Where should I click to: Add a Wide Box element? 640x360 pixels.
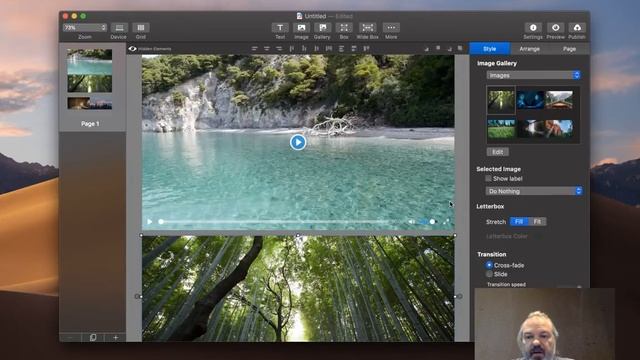point(367,28)
